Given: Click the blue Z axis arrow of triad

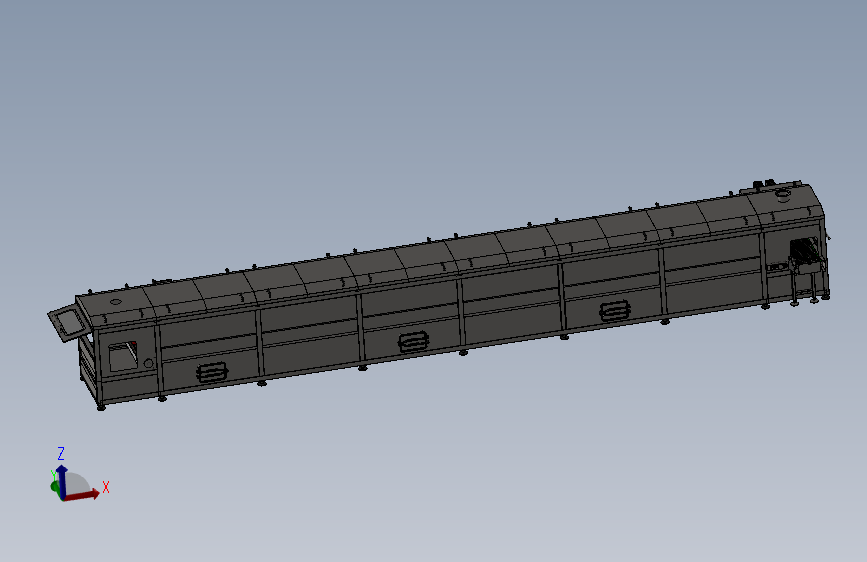Looking at the screenshot, I should click(x=62, y=481).
